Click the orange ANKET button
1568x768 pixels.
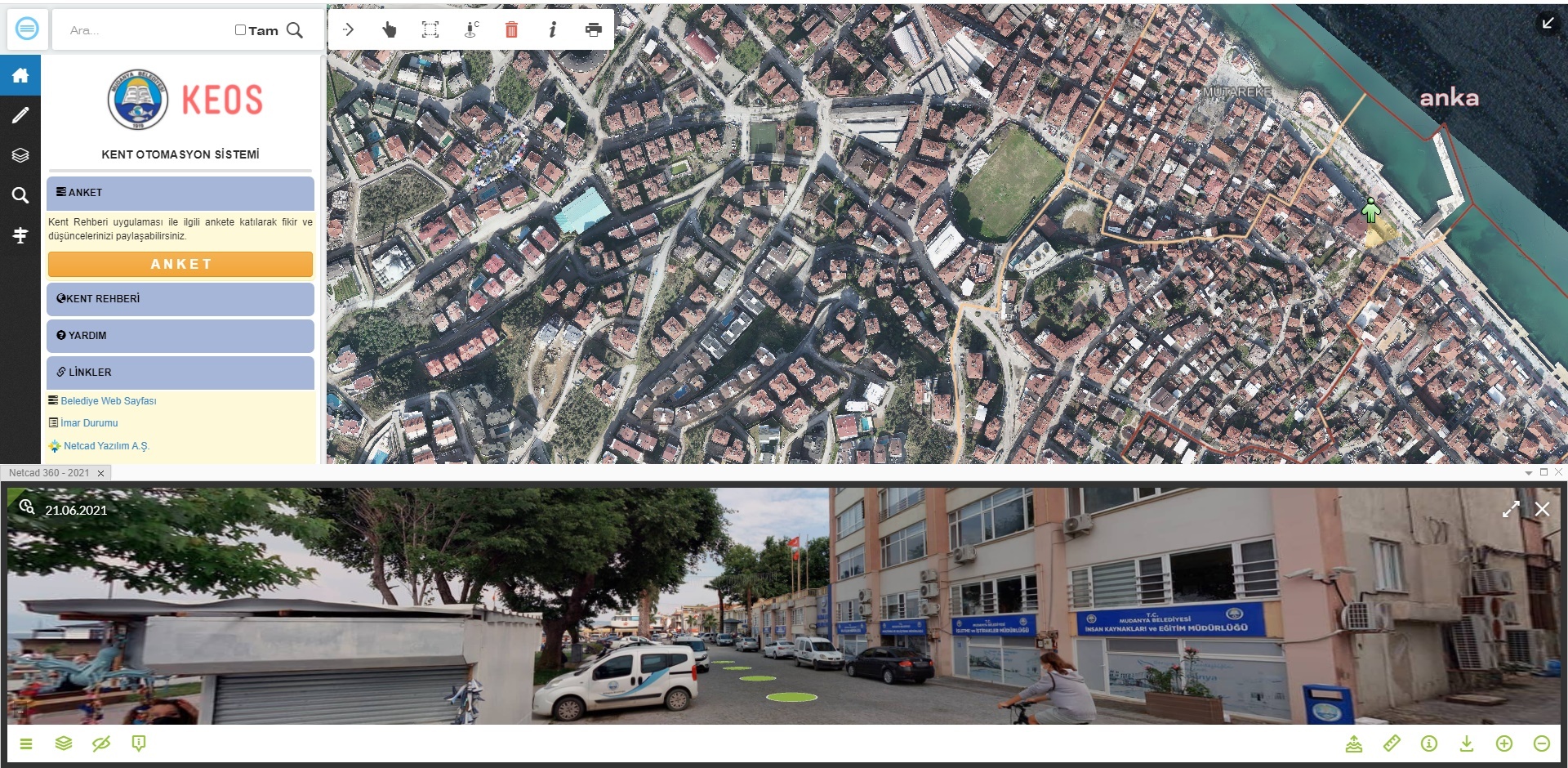click(180, 264)
